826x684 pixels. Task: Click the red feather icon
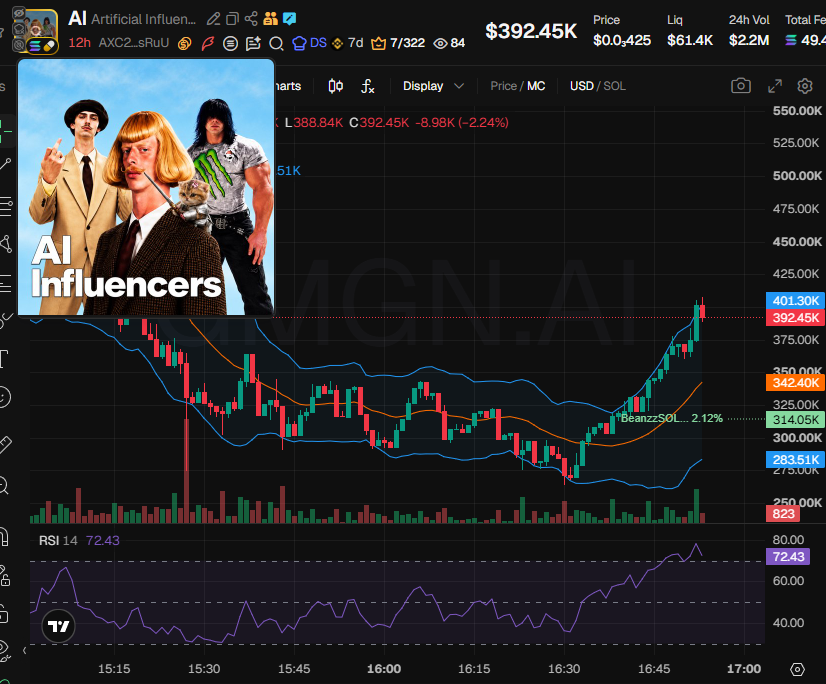tap(208, 43)
